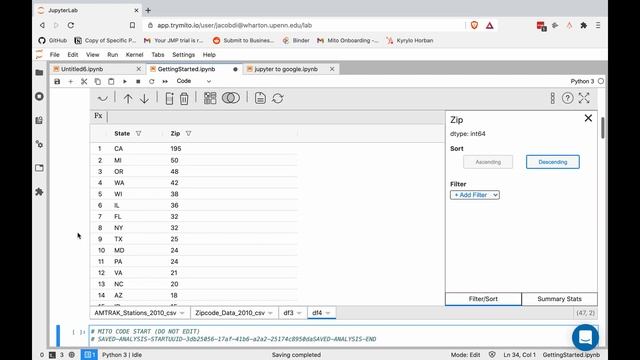Open the extension manager puzzle sidebar icon
This screenshot has height=360, width=640.
point(39,191)
